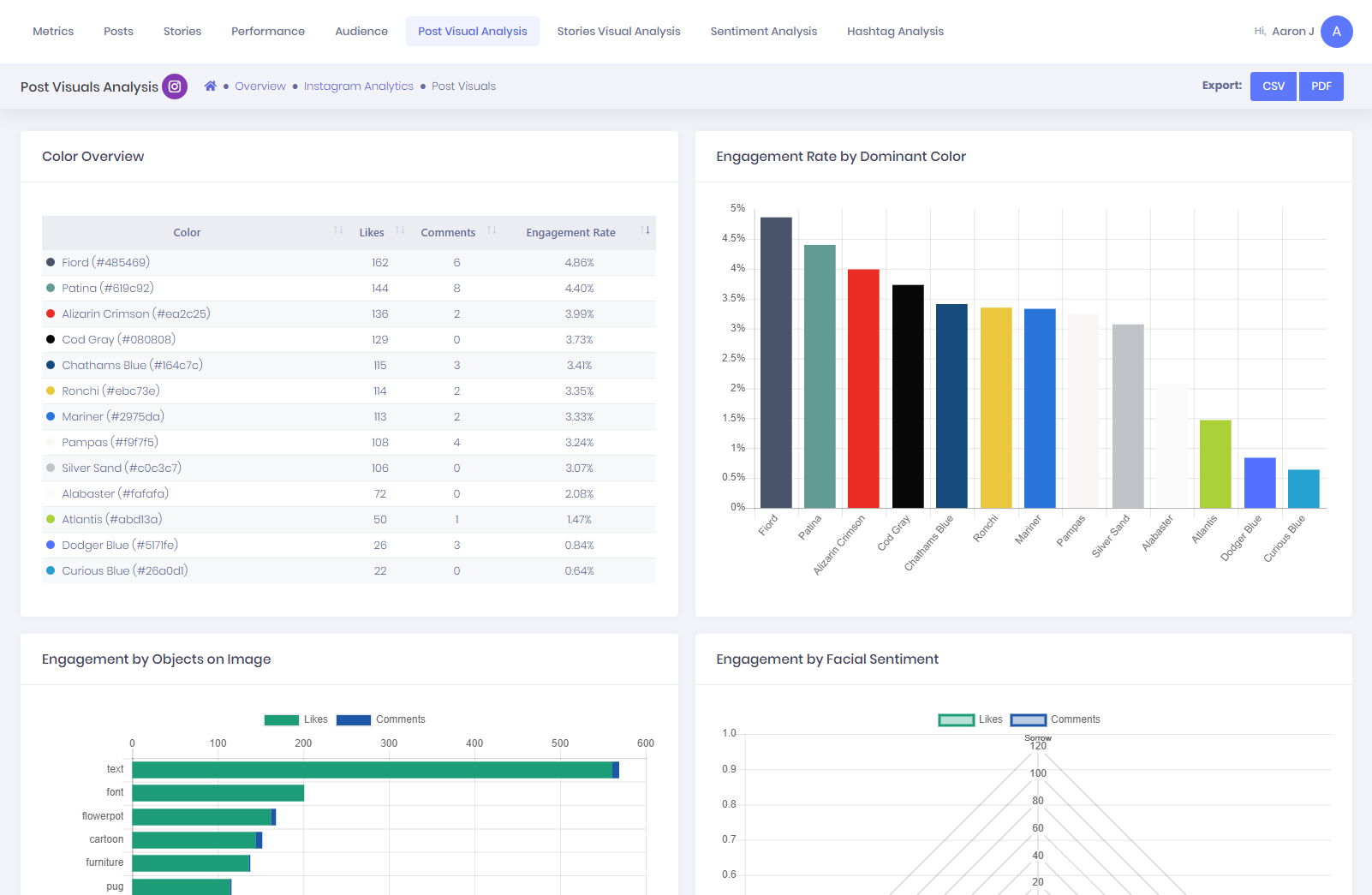Click the 162 likes cell for Fiord
This screenshot has width=1372, height=895.
[x=380, y=263]
